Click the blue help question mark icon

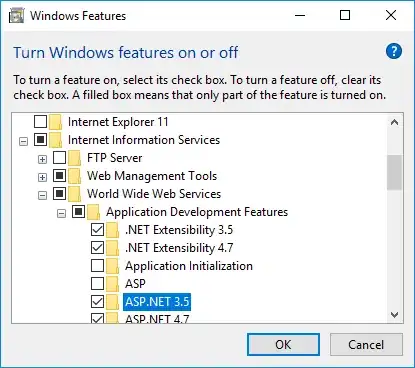click(x=394, y=51)
